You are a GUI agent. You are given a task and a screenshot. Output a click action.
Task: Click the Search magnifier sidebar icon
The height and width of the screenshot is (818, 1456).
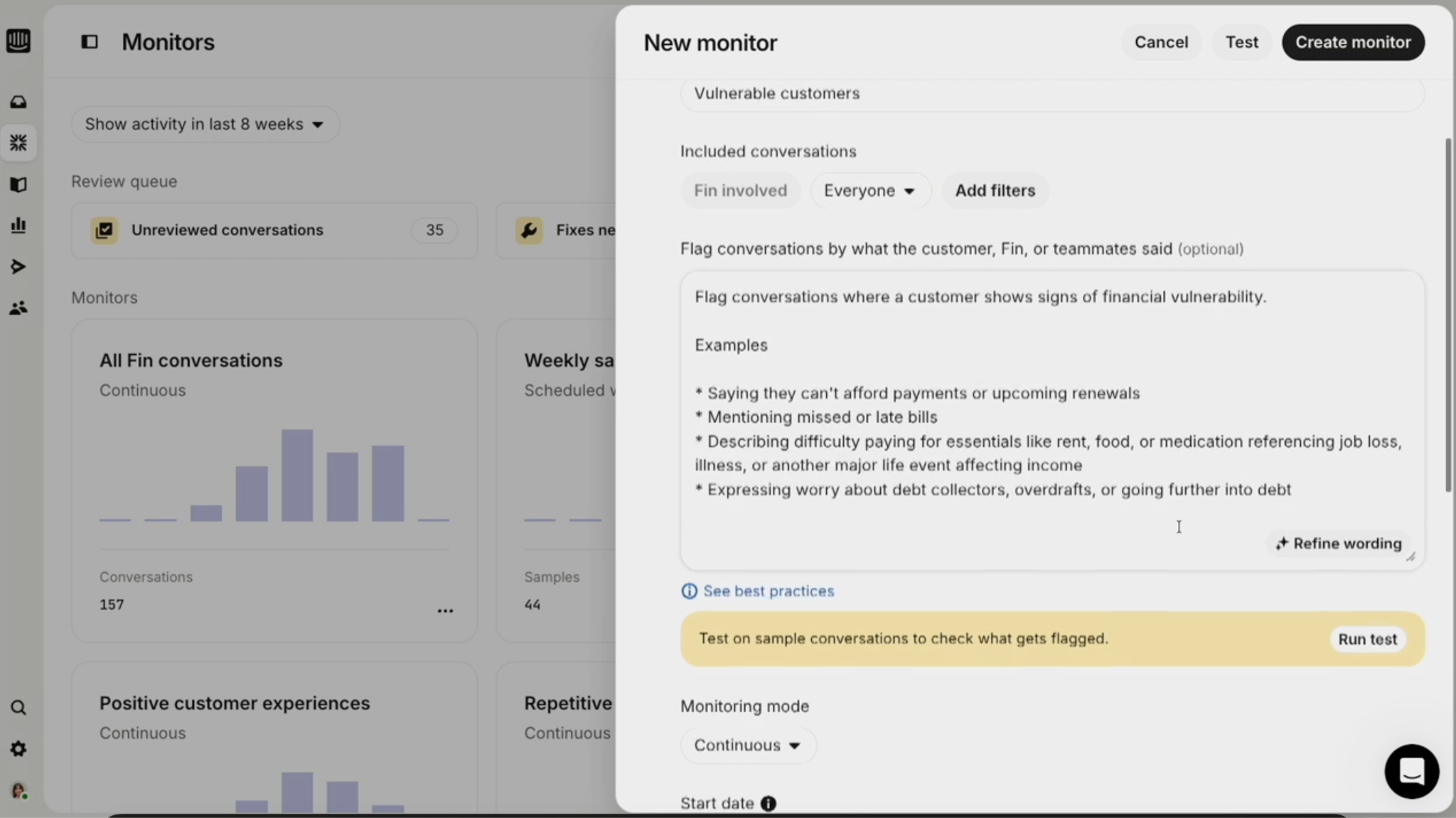pos(18,708)
